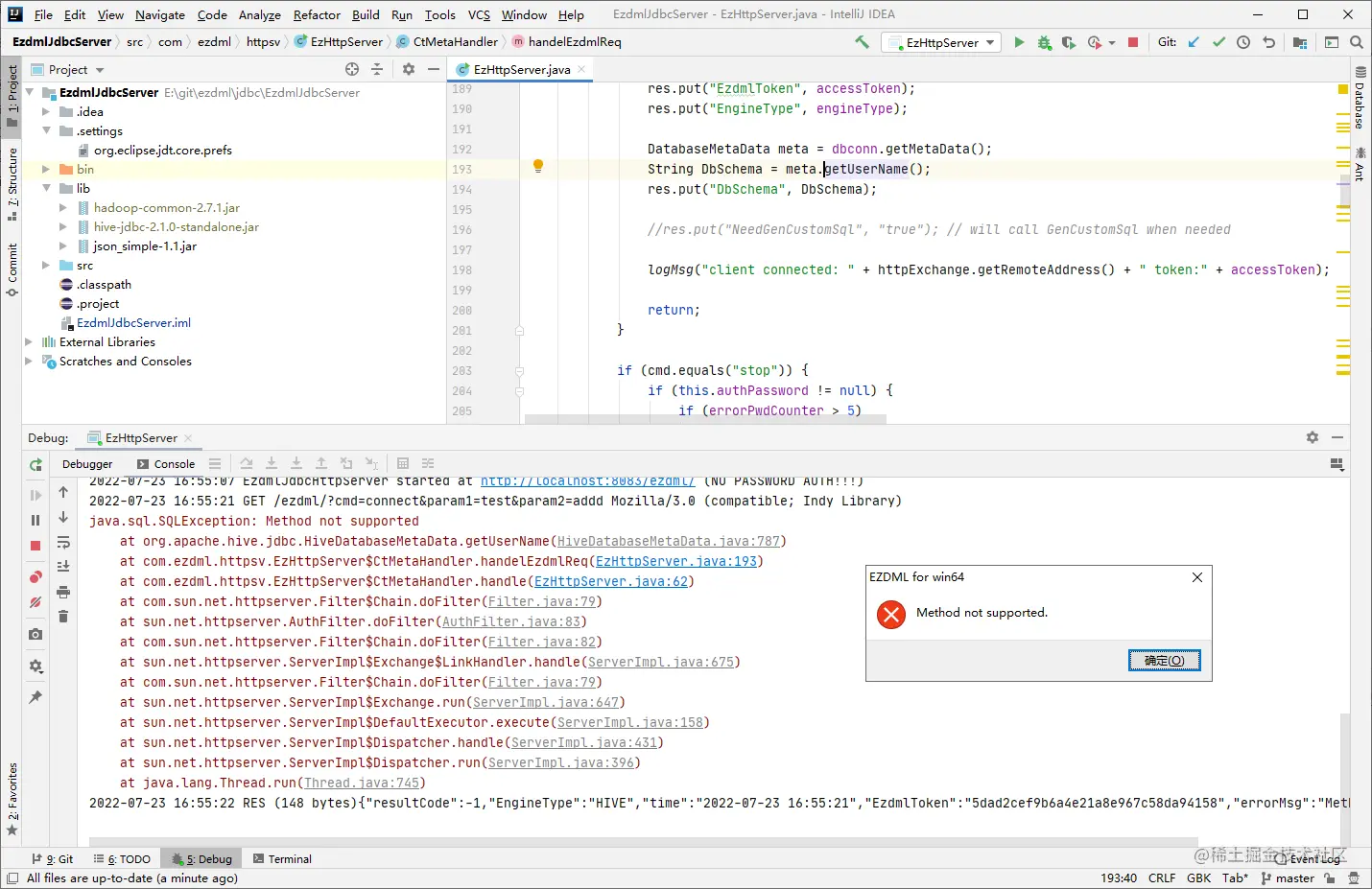Viewport: 1372px width, 889px height.
Task: Expand the src folder in the Project tree
Action: [x=45, y=266]
